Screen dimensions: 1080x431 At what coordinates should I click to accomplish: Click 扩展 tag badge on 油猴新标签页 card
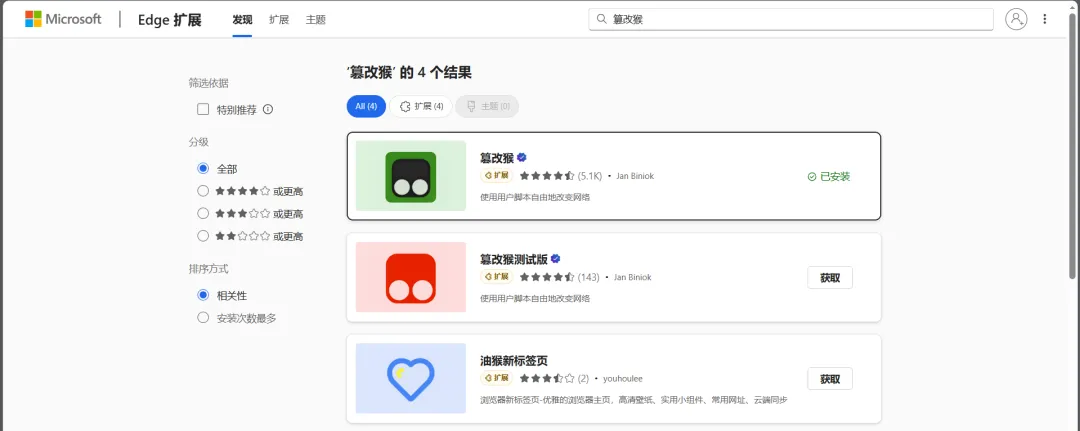(497, 378)
